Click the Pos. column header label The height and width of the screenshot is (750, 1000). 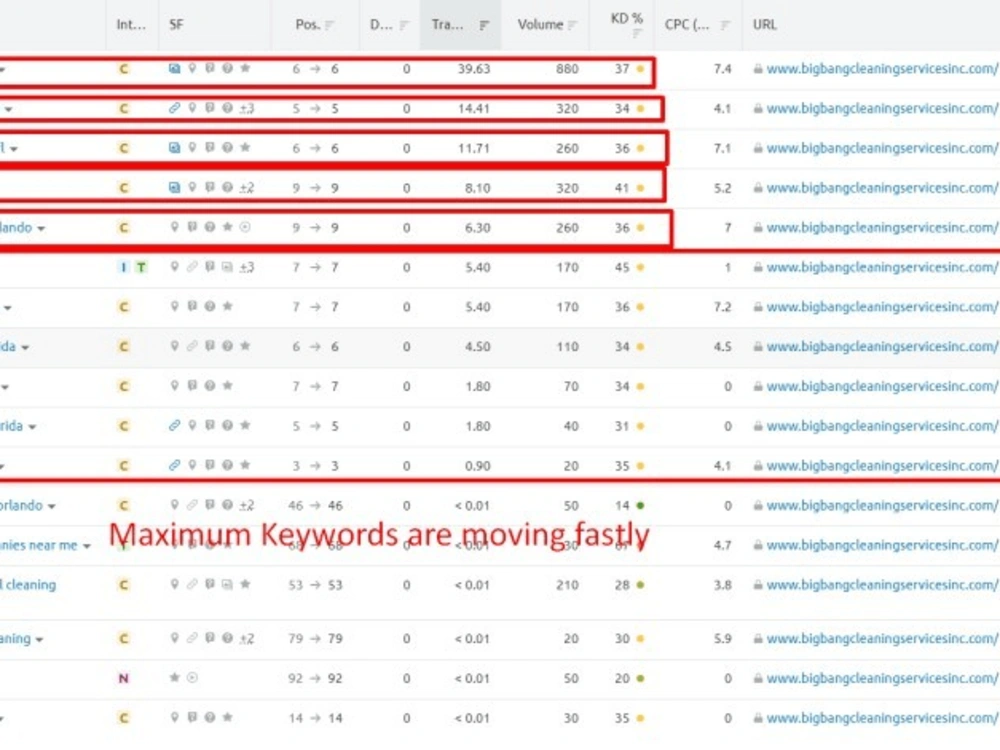point(307,25)
